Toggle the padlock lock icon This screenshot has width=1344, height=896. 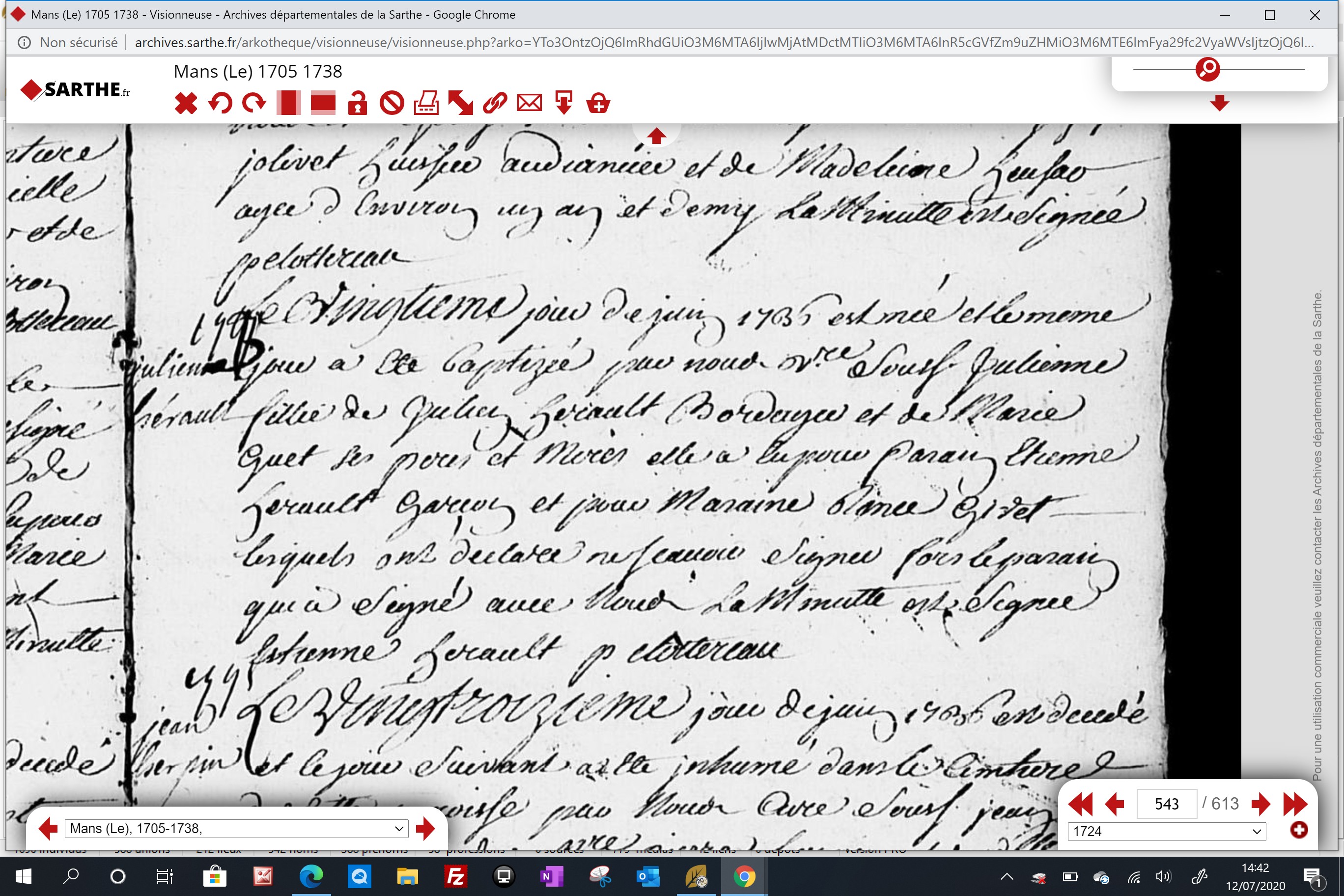click(358, 104)
